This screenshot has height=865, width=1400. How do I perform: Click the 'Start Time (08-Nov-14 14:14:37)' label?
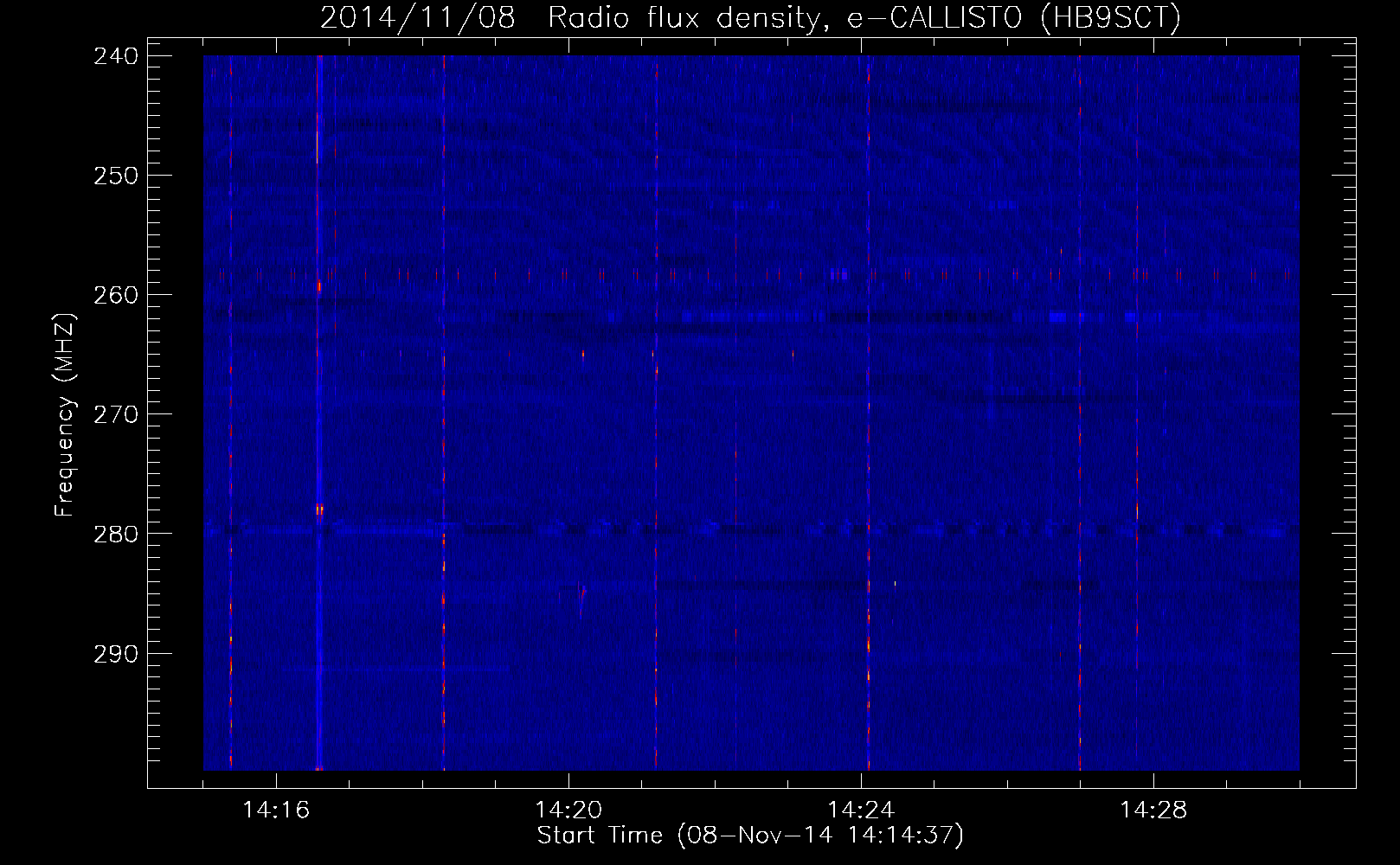pos(750,836)
